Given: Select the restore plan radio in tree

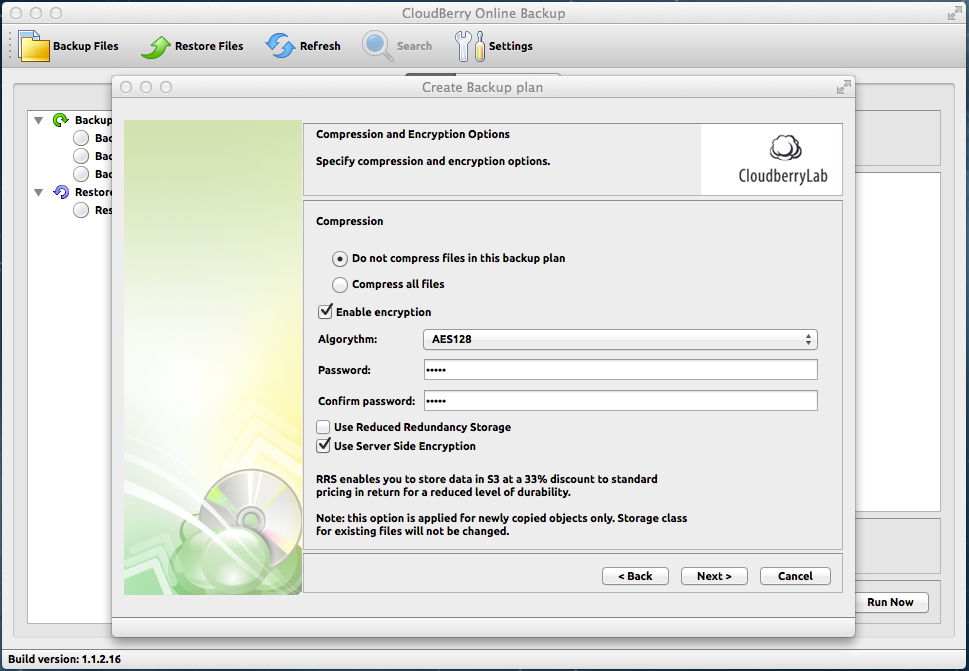Looking at the screenshot, I should pyautogui.click(x=81, y=210).
